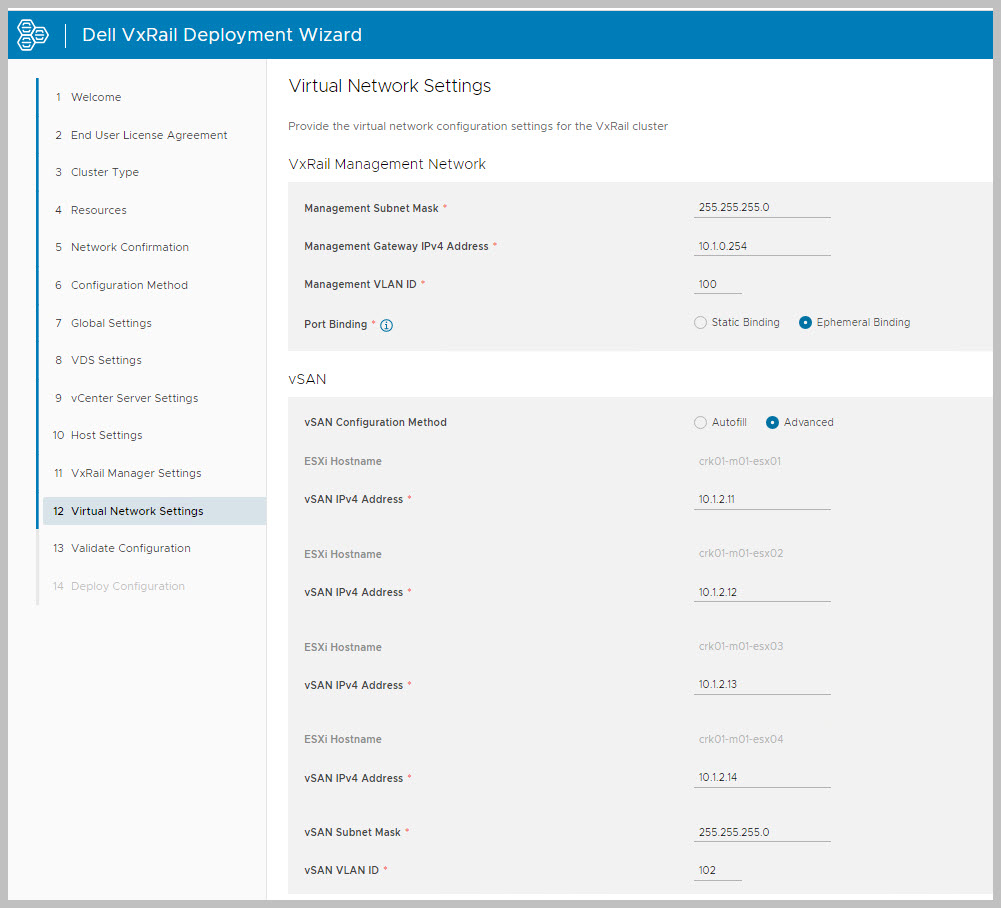Open End User License Agreement step
This screenshot has width=1001, height=908.
coord(149,135)
